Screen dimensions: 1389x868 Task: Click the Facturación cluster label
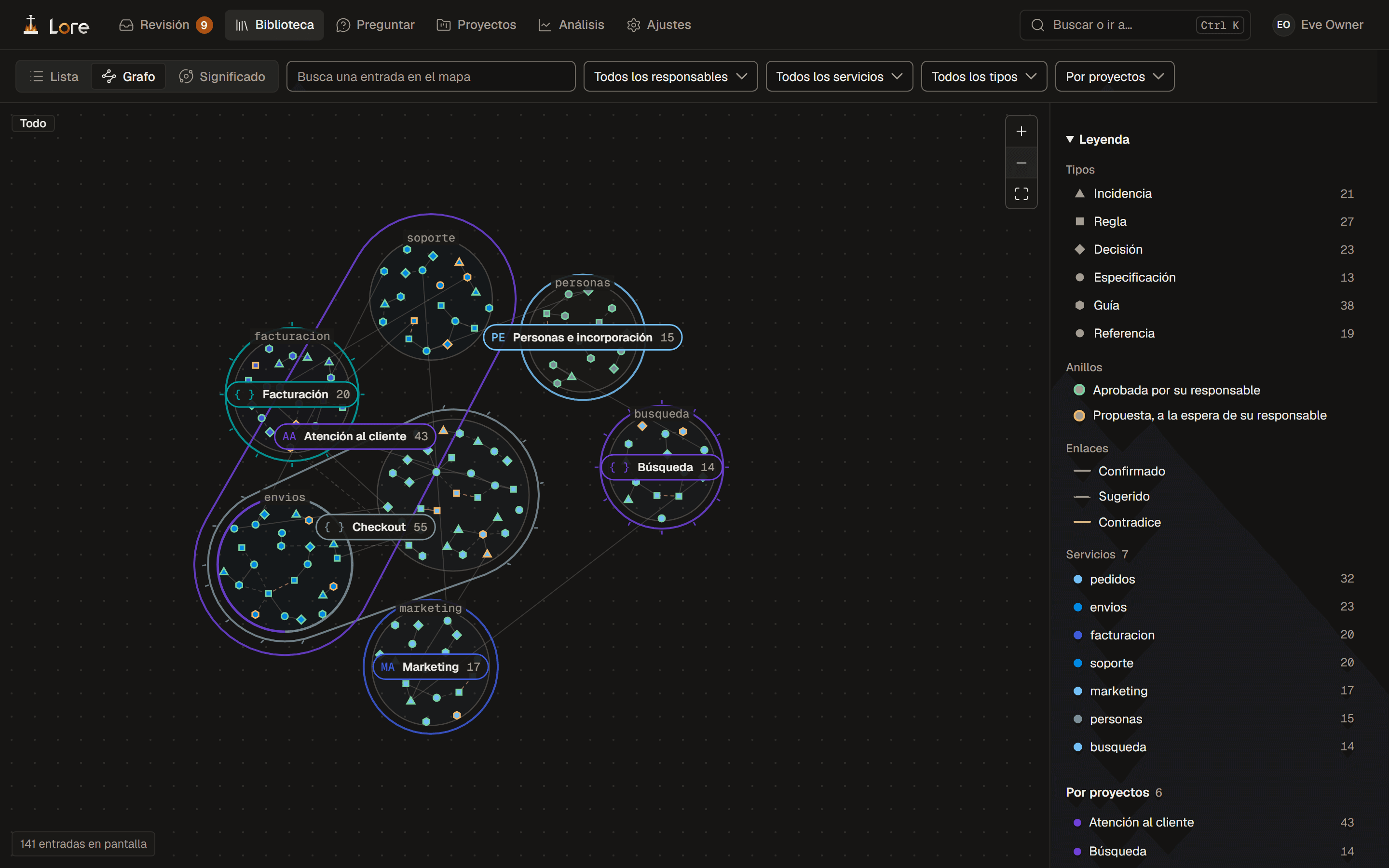point(292,394)
